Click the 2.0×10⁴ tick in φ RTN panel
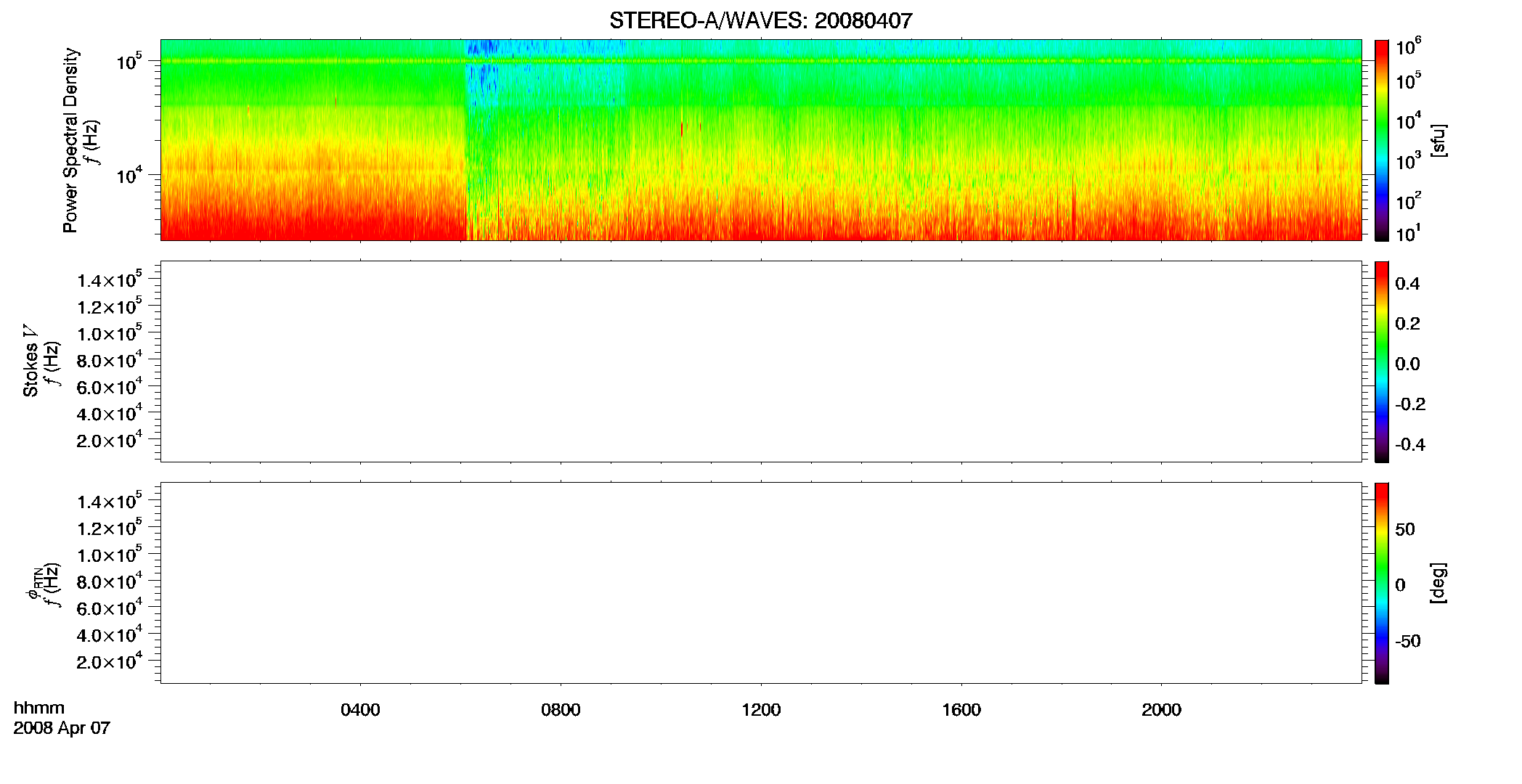Viewport: 1522px width, 784px height. pos(110,661)
